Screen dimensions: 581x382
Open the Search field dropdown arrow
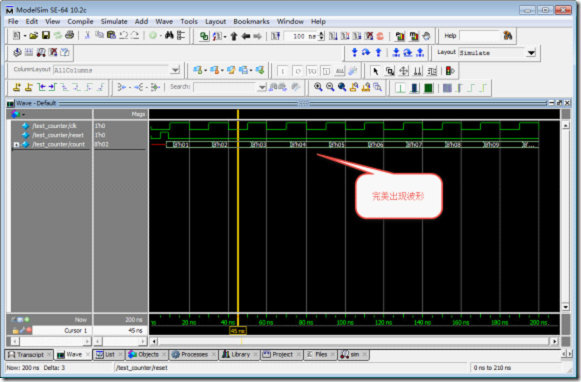tap(262, 87)
